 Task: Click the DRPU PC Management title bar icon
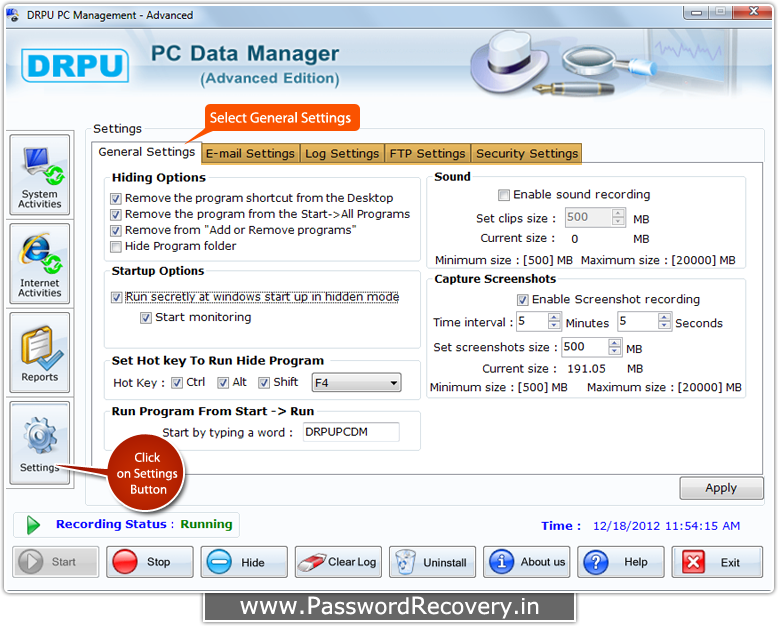pos(13,15)
